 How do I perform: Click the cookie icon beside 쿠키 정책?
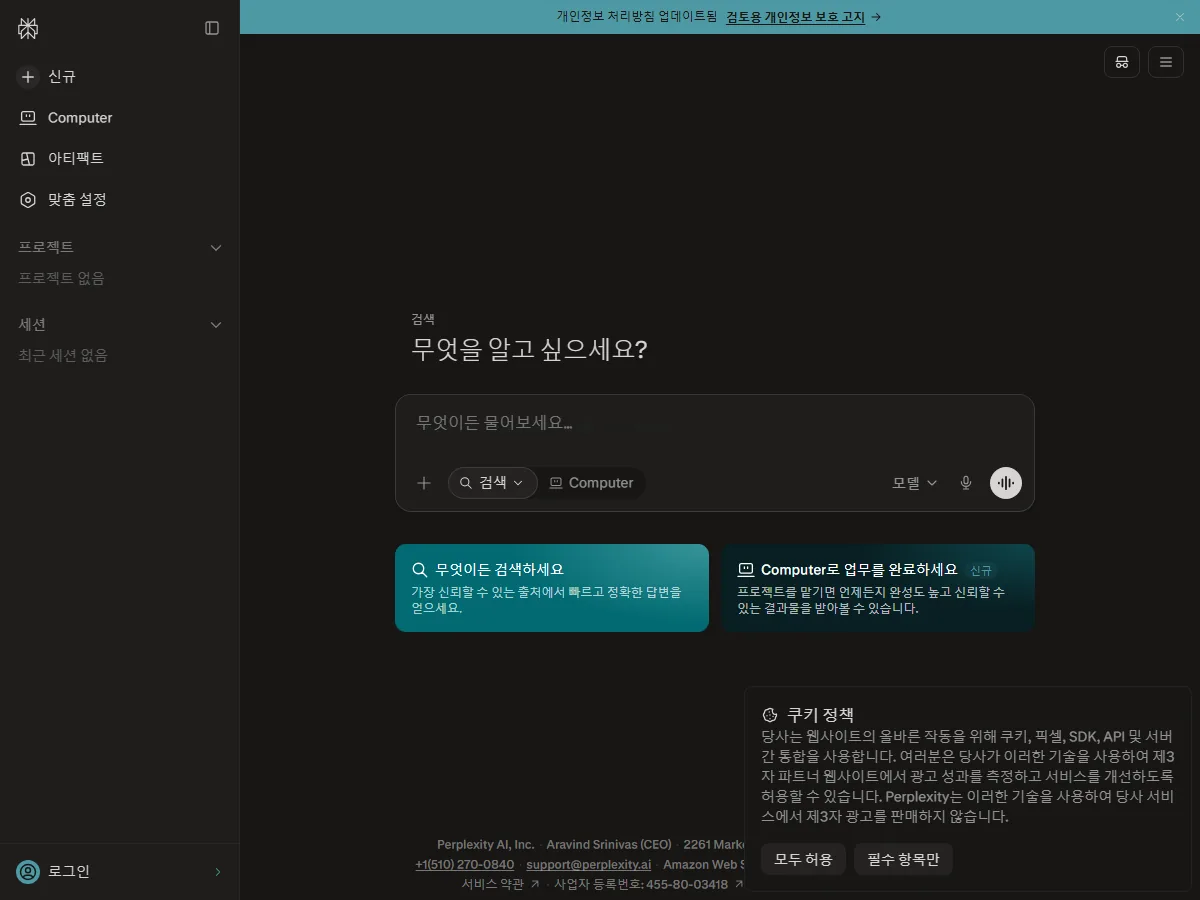coord(770,715)
